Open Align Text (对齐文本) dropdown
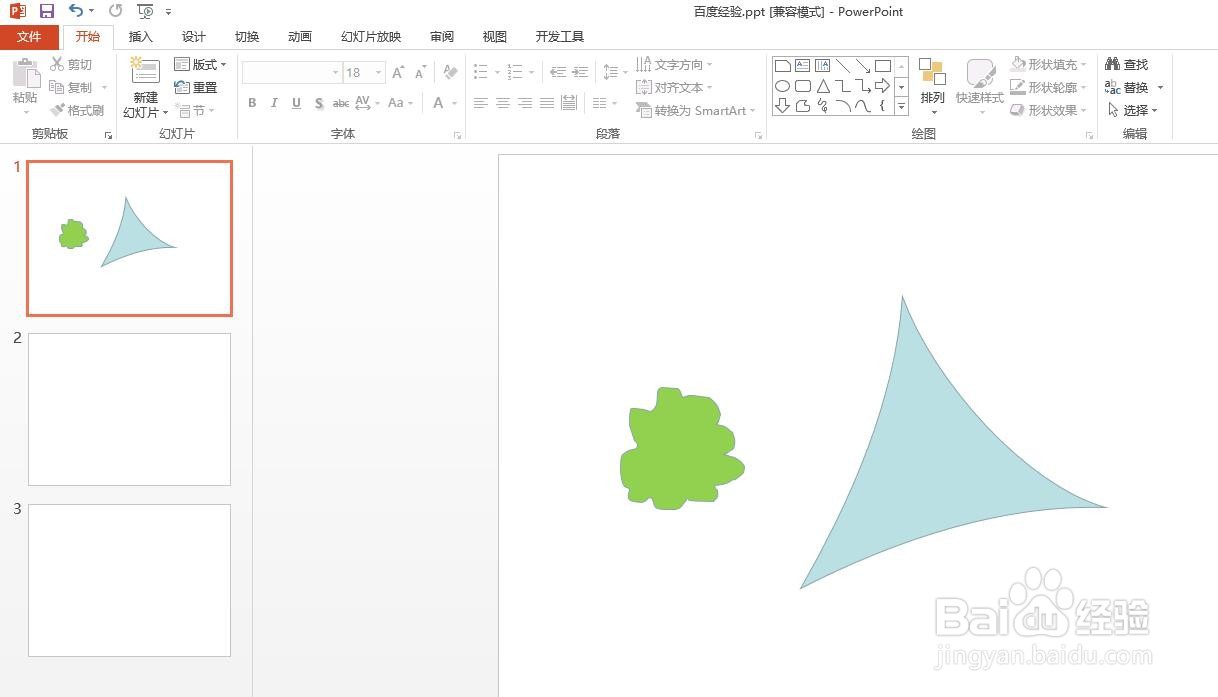 [674, 87]
